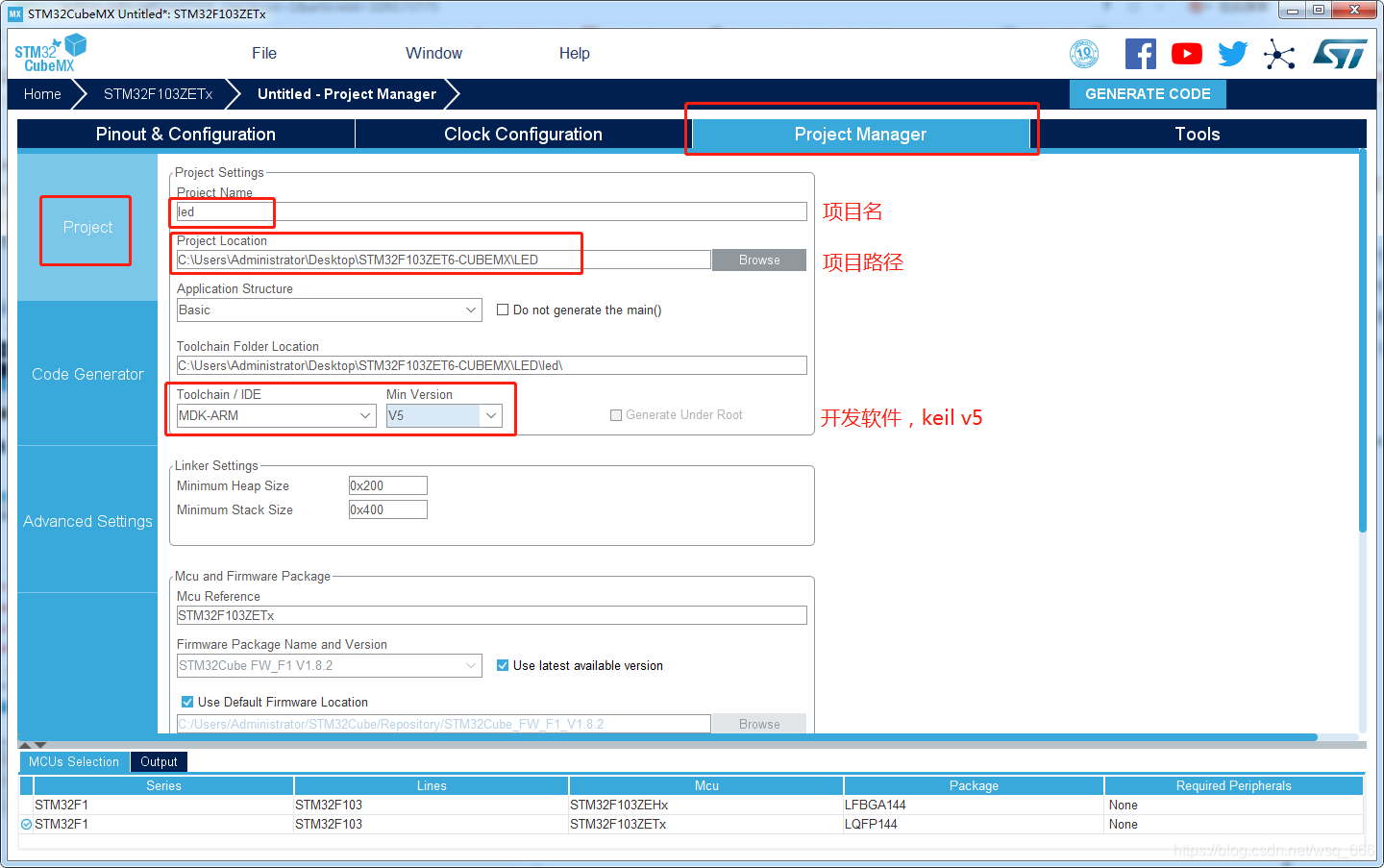
Task: Click the STM32F103ZETx breadcrumb
Action: [x=158, y=94]
